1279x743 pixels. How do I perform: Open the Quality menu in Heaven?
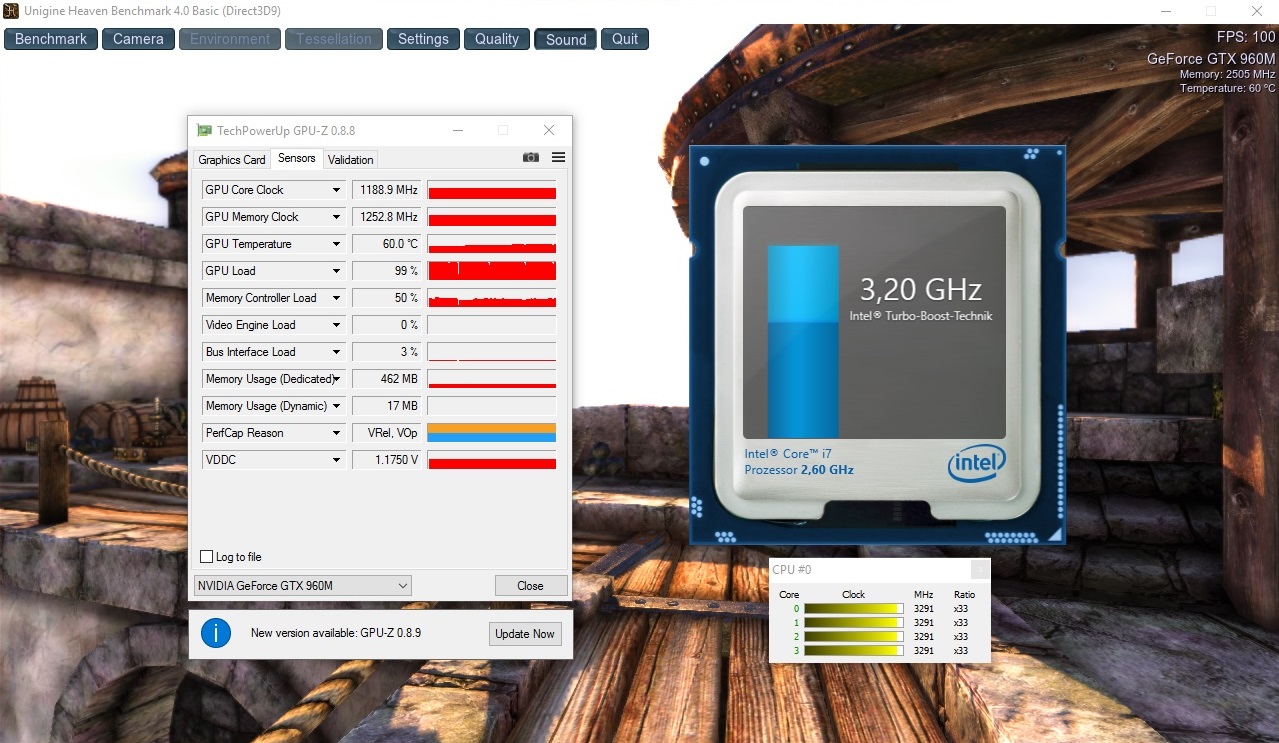click(497, 39)
